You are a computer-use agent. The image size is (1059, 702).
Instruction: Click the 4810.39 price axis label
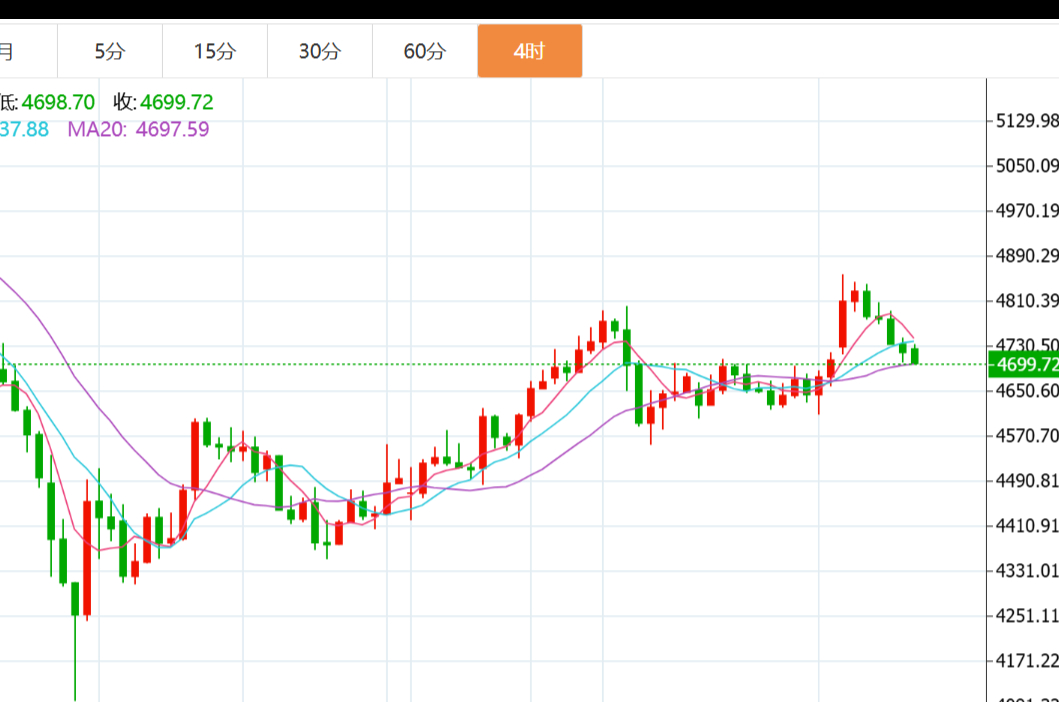pyautogui.click(x=1026, y=301)
